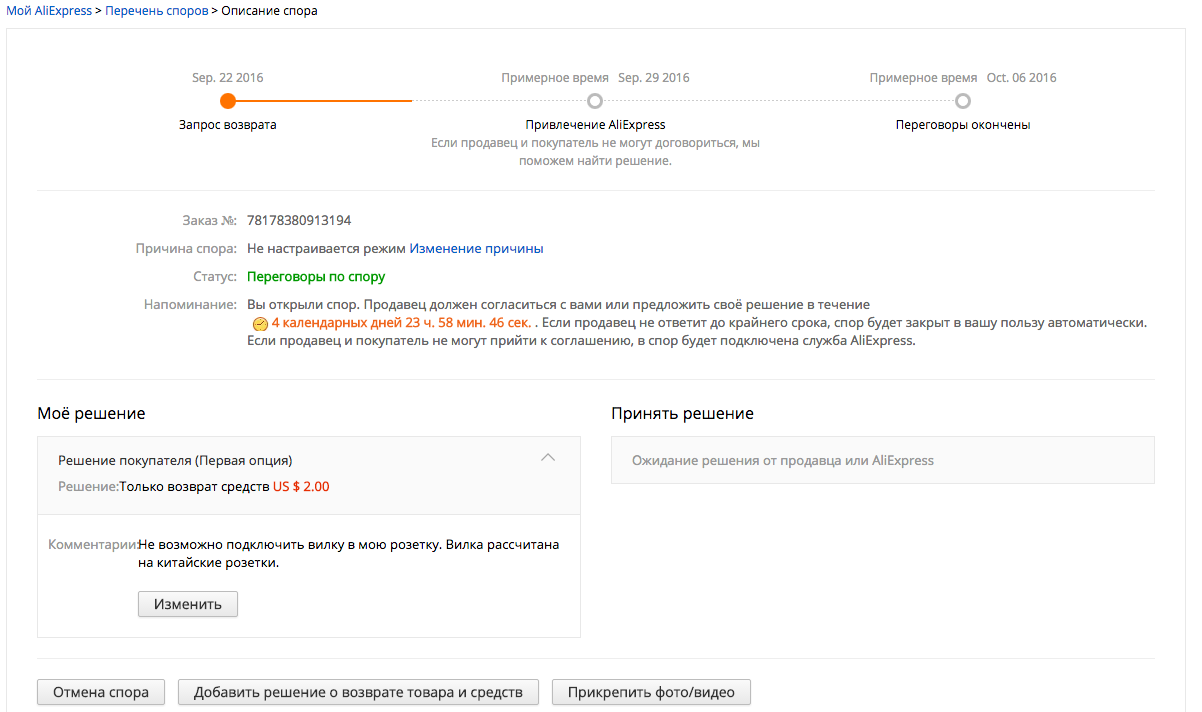Screen dimensions: 1202x712
Task: Click 'Изменение причины' link
Action: (476, 248)
